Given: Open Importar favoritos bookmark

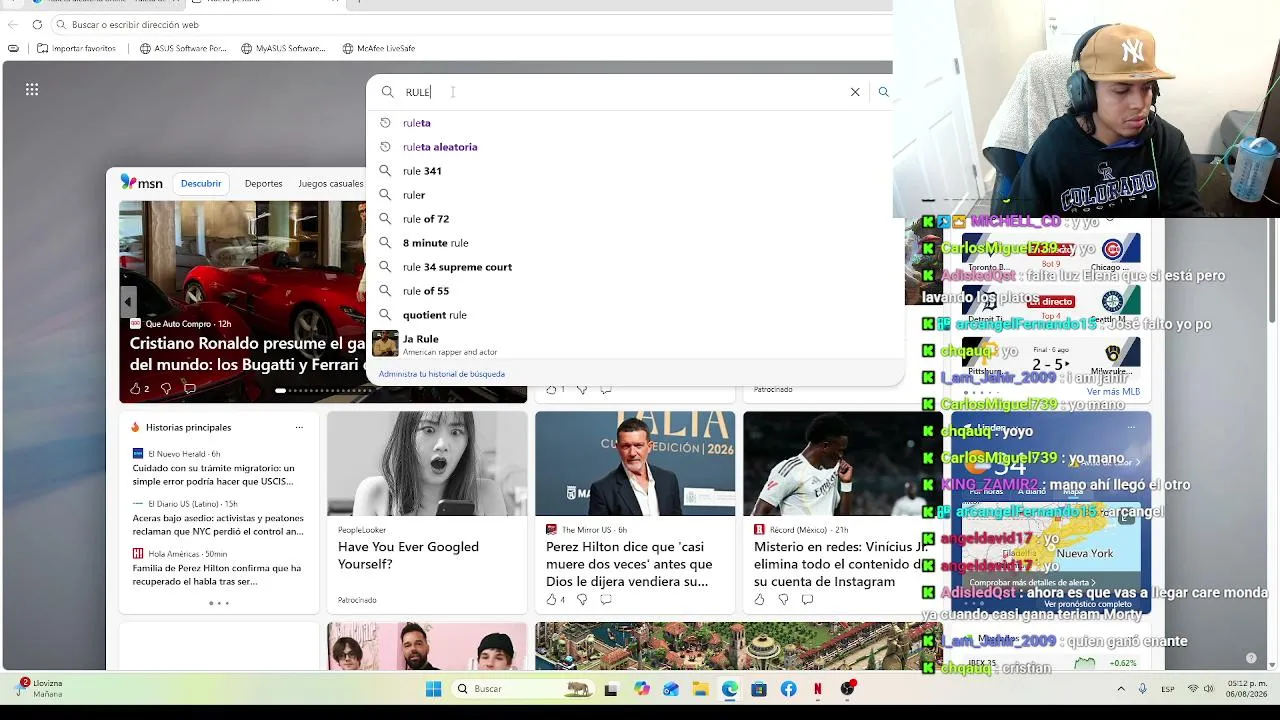Looking at the screenshot, I should click(x=77, y=48).
